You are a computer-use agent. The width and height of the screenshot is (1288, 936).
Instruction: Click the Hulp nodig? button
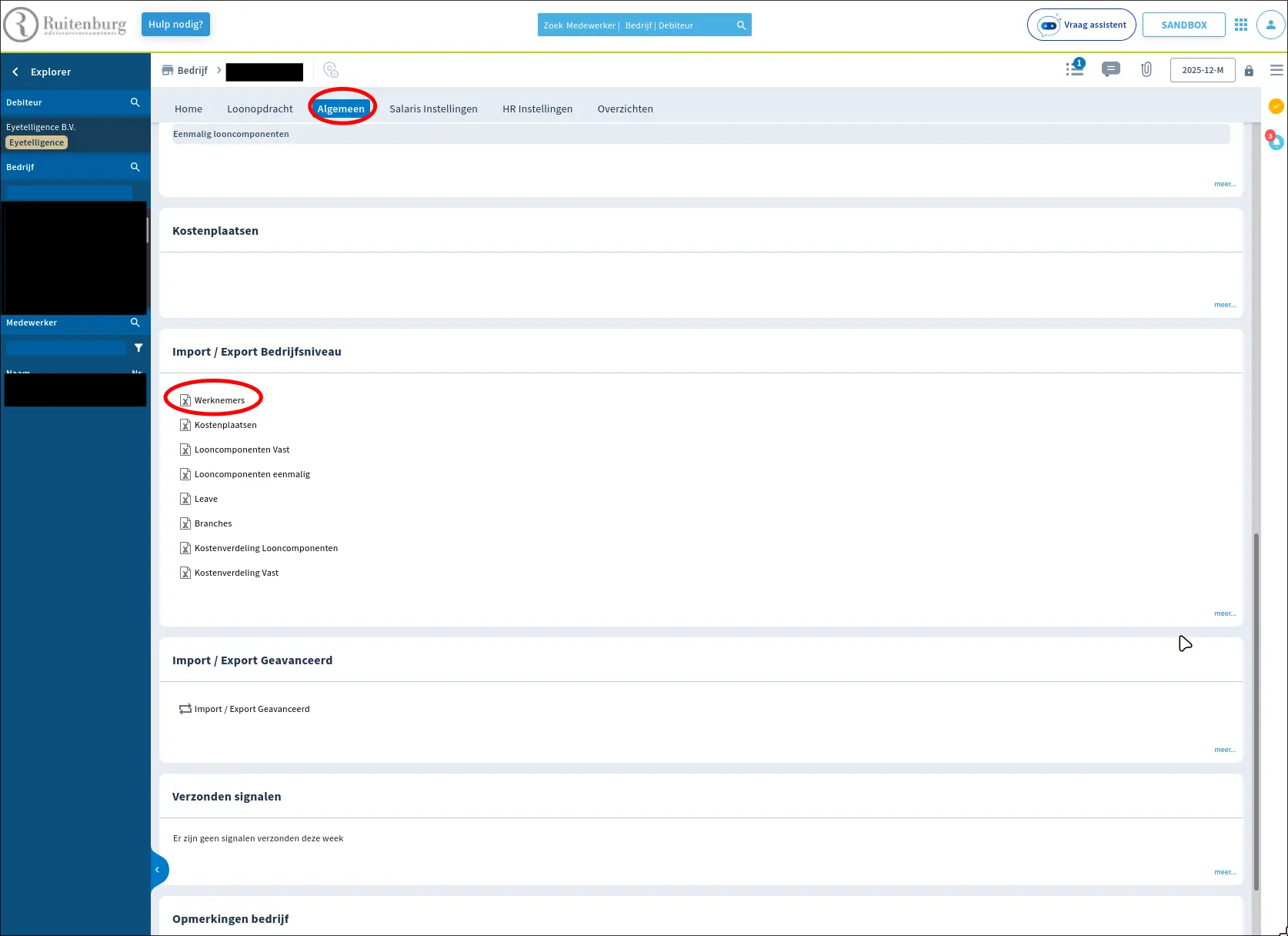(175, 25)
